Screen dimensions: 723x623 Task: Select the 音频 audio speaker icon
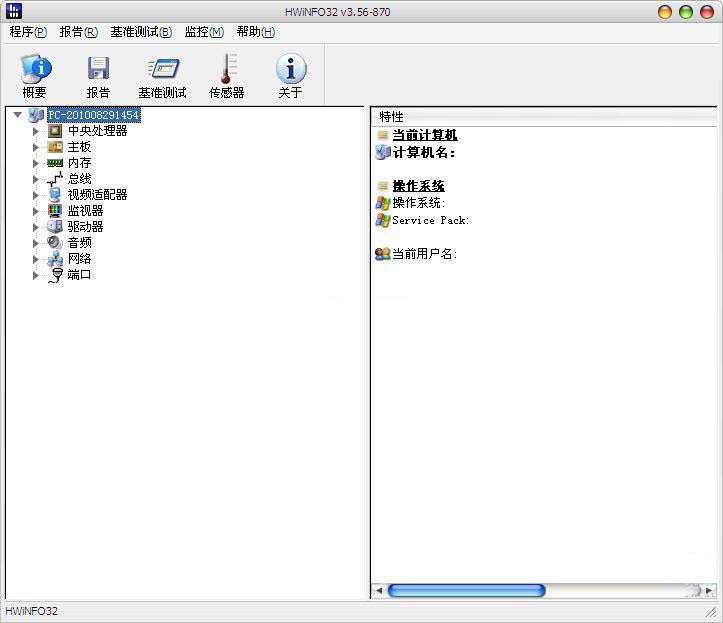[x=55, y=243]
